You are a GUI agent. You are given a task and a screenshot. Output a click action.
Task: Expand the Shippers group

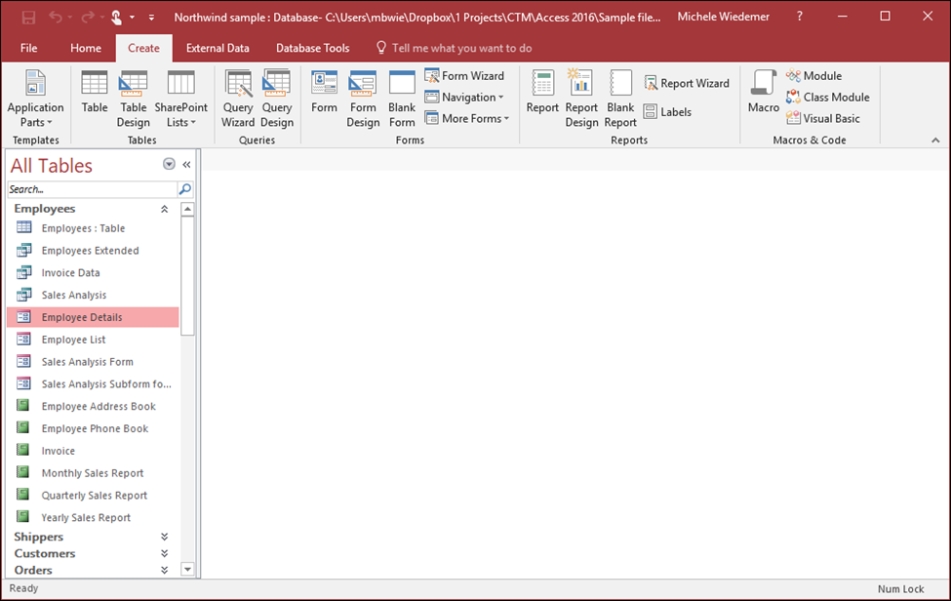[x=164, y=537]
